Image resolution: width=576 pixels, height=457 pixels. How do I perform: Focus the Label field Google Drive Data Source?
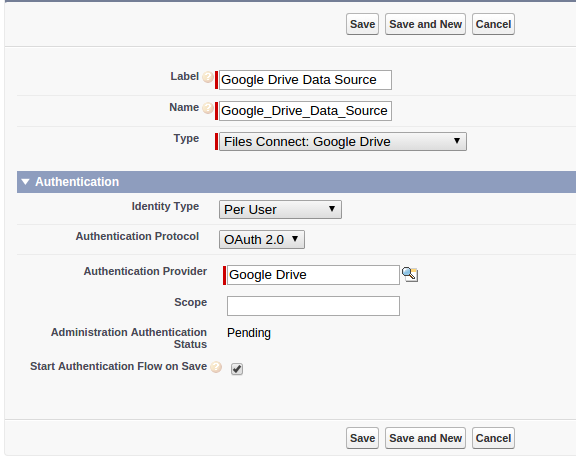(305, 80)
